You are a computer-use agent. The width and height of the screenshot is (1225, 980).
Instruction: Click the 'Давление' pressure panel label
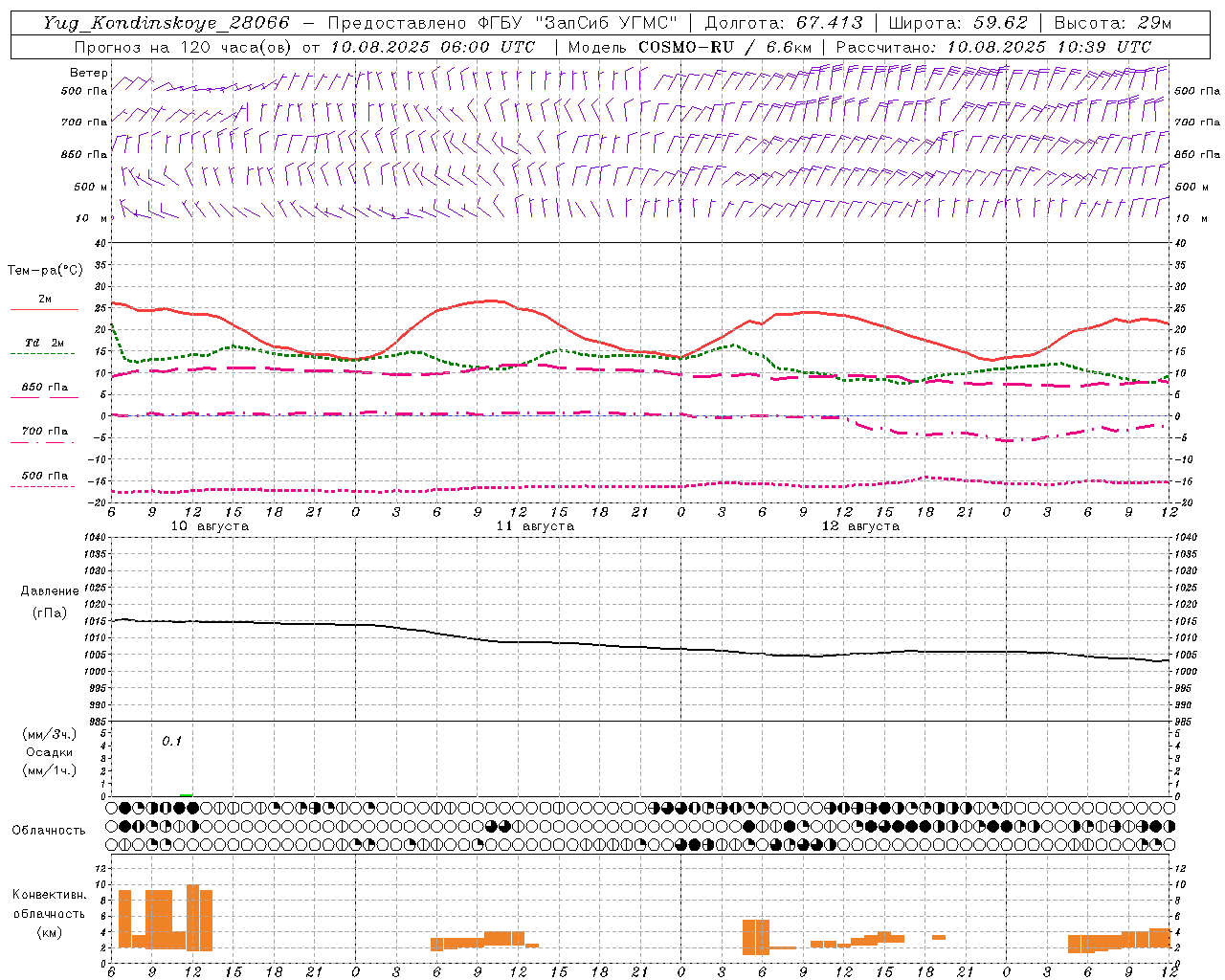point(50,591)
